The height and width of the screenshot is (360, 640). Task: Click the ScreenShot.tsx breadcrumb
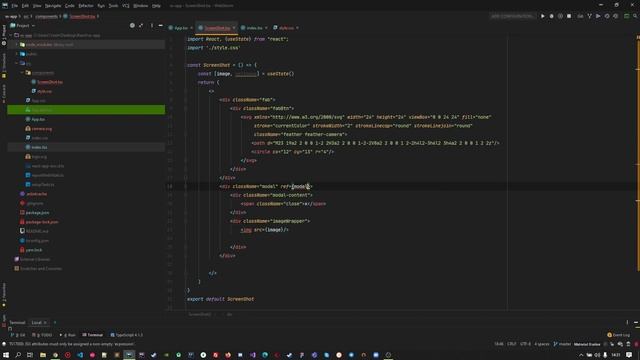pyautogui.click(x=82, y=16)
